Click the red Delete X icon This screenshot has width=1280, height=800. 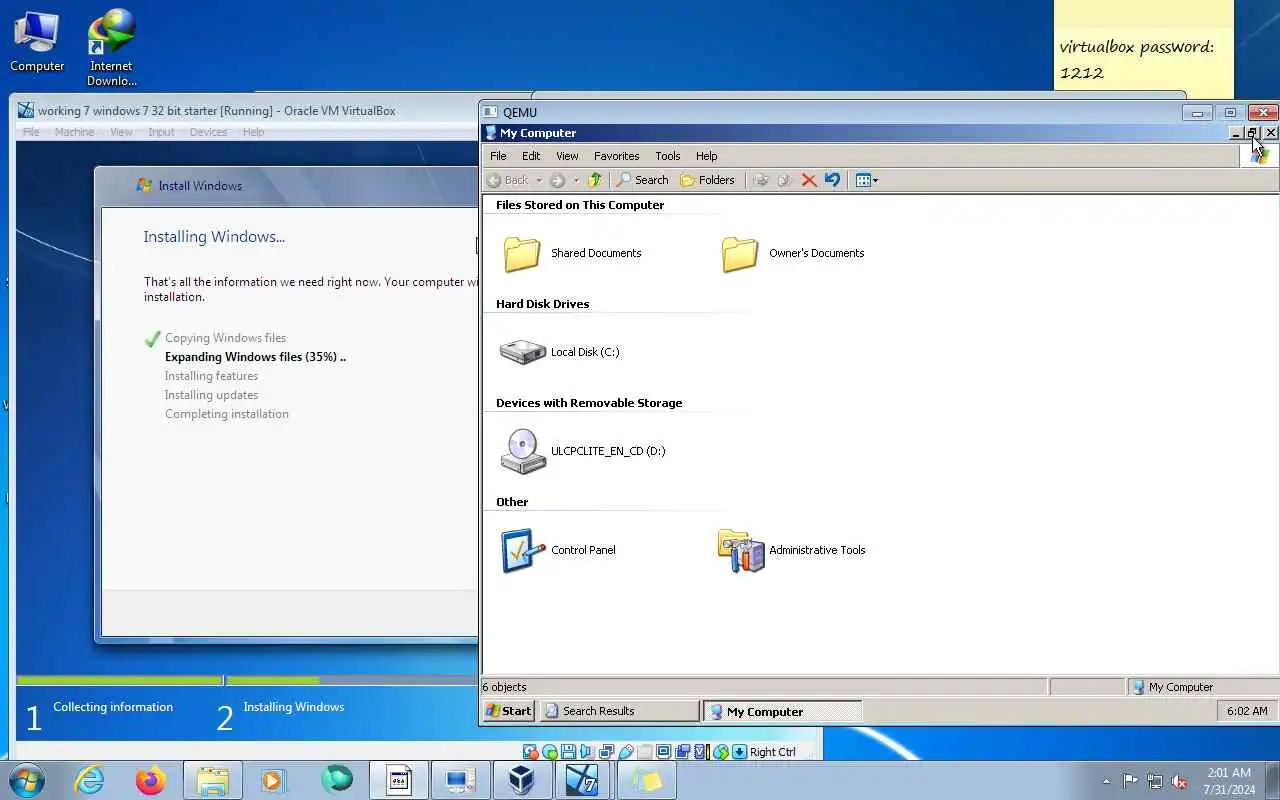click(x=809, y=180)
